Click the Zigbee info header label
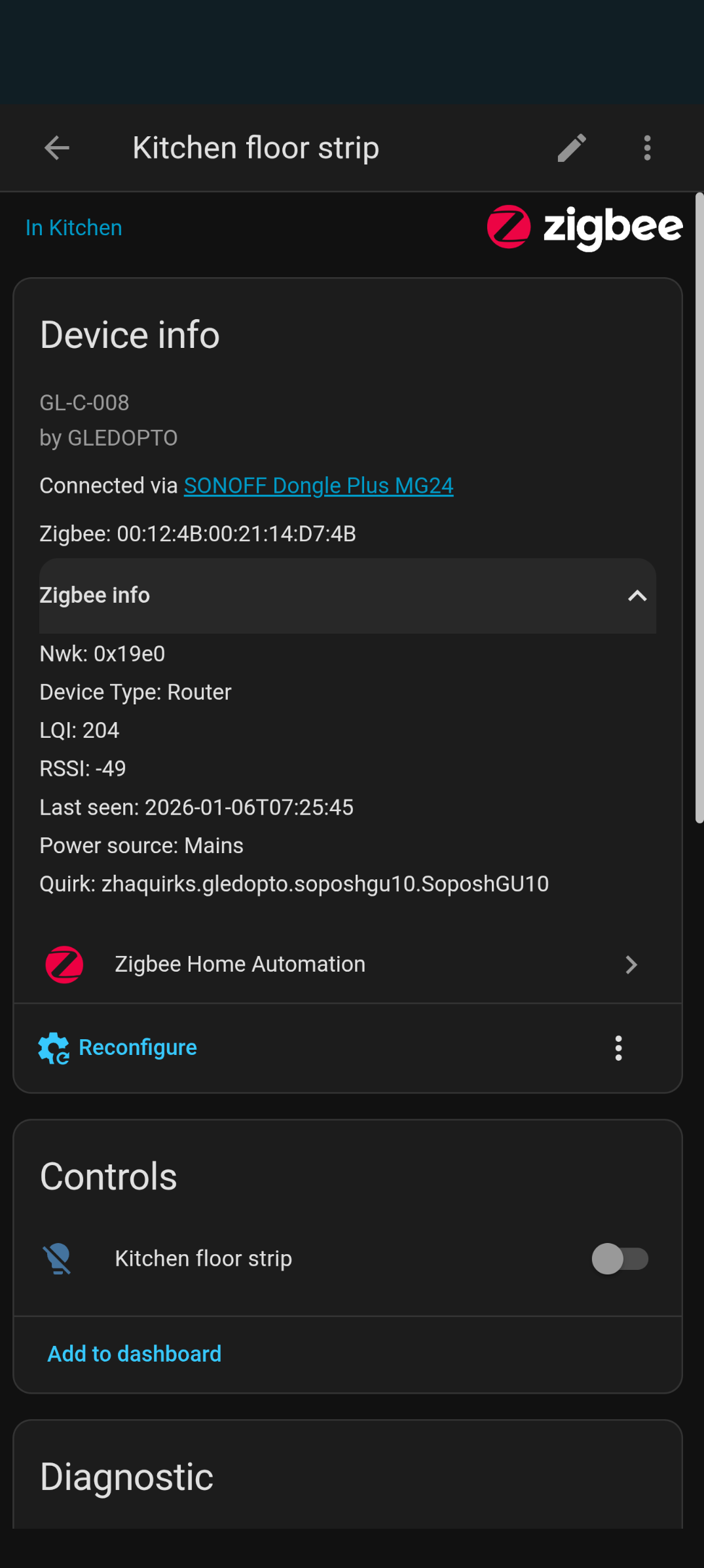 pyautogui.click(x=95, y=595)
